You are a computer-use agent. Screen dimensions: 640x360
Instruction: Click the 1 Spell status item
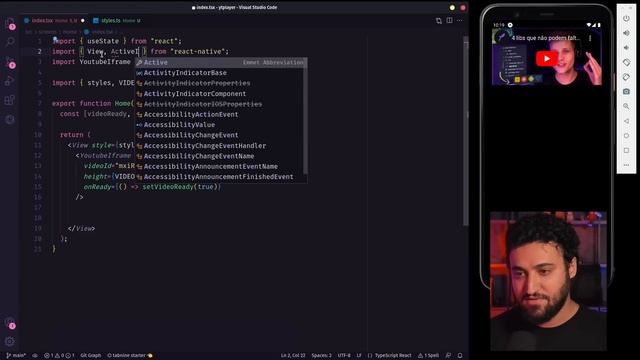click(x=428, y=356)
